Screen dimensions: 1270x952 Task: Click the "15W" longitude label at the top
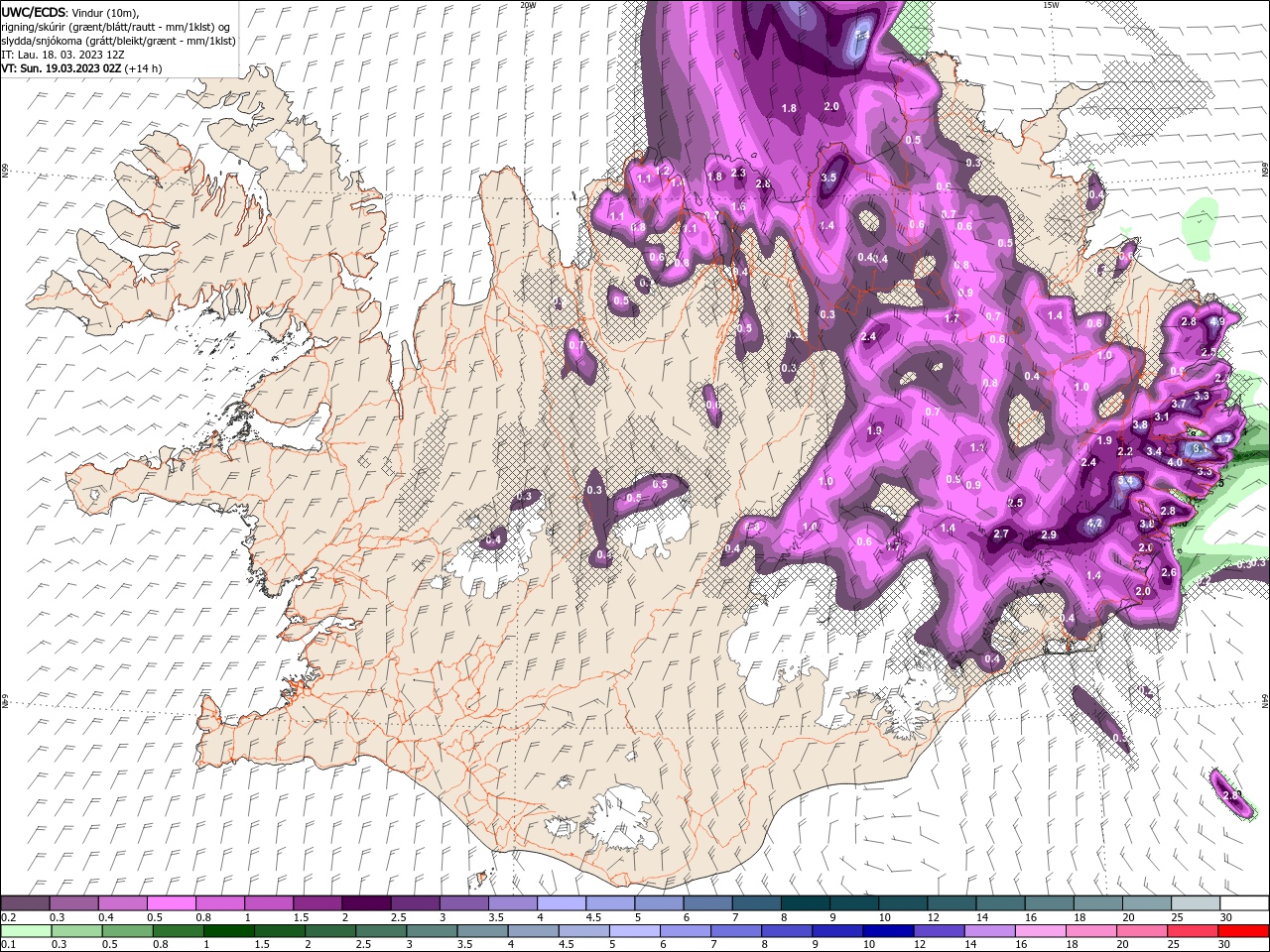[1052, 5]
